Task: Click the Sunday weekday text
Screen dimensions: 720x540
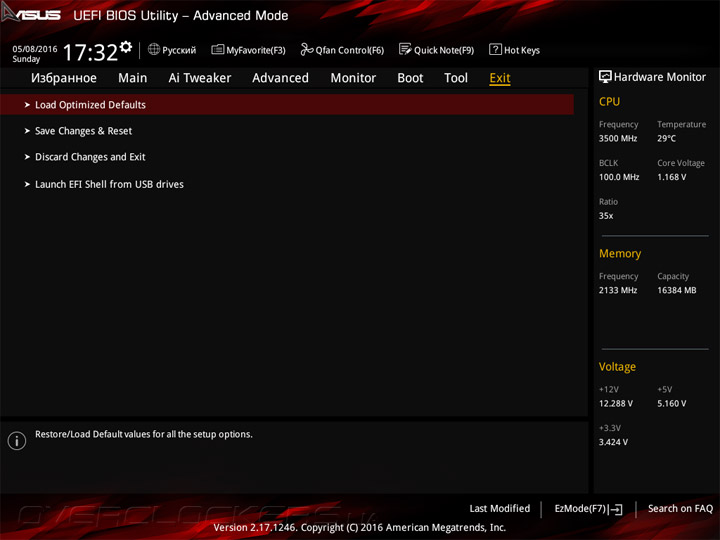Action: pyautogui.click(x=26, y=59)
